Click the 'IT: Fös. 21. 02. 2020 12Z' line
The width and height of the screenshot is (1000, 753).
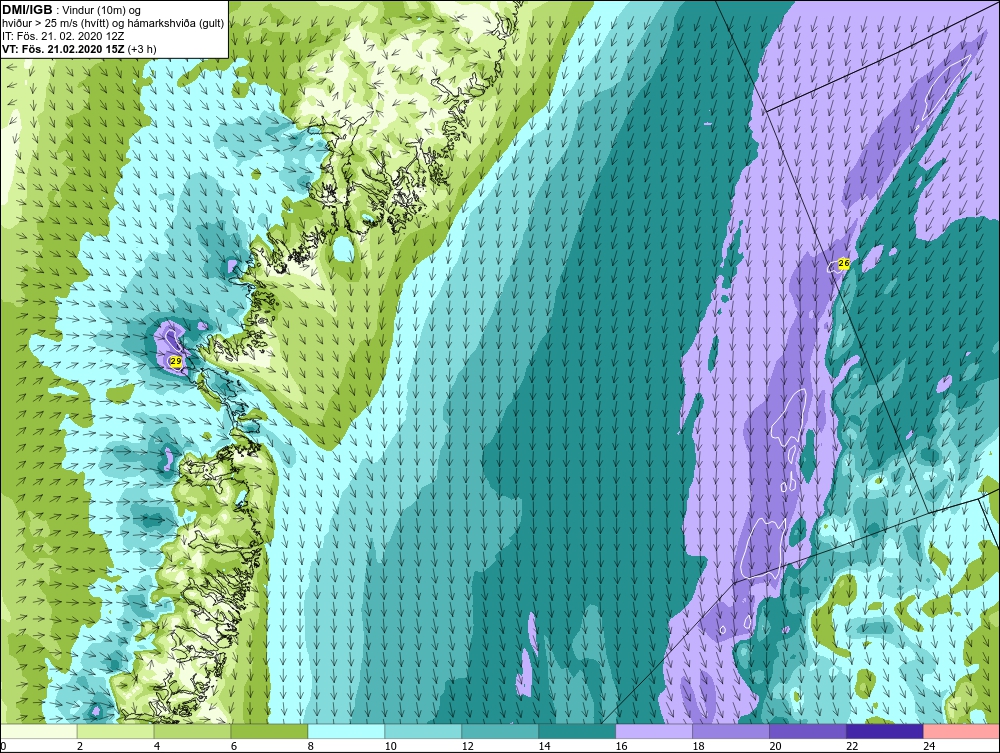[x=61, y=36]
